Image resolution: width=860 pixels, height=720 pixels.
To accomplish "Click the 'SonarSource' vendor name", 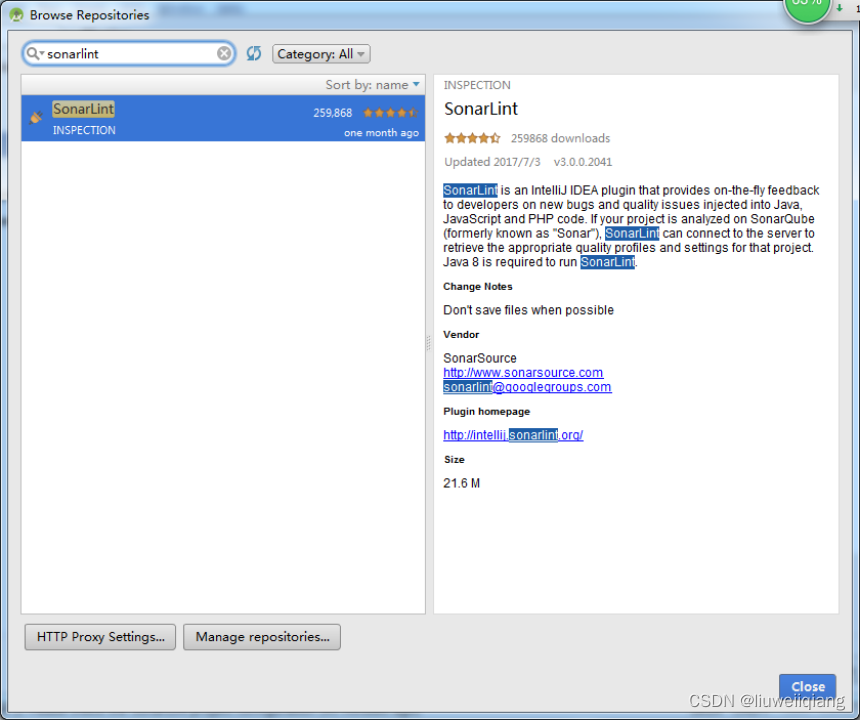I will tap(479, 358).
